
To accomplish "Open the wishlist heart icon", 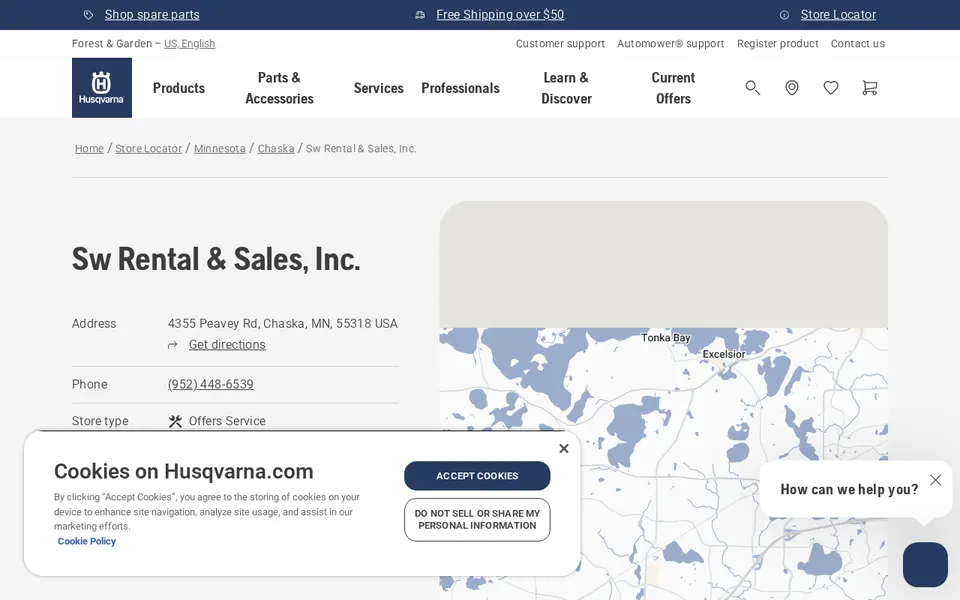I will pyautogui.click(x=831, y=88).
